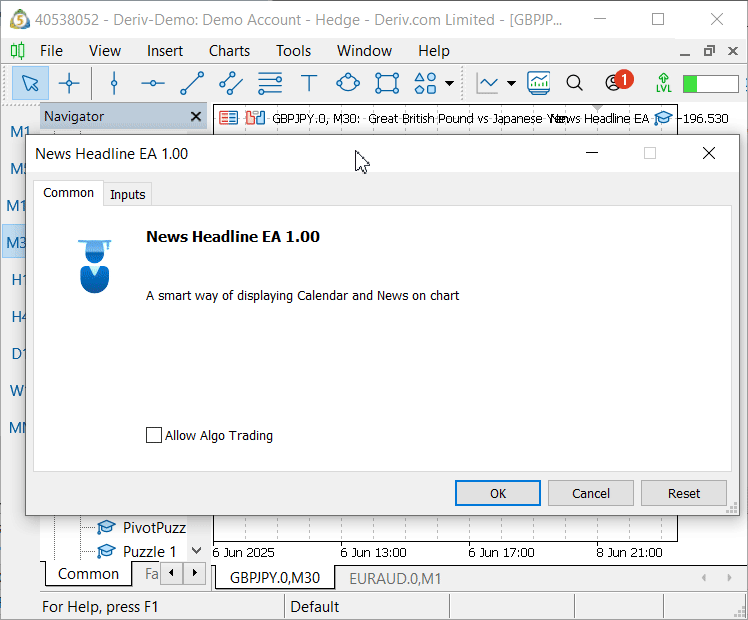
Task: Move Navigator tabs left arrow
Action: click(x=171, y=573)
